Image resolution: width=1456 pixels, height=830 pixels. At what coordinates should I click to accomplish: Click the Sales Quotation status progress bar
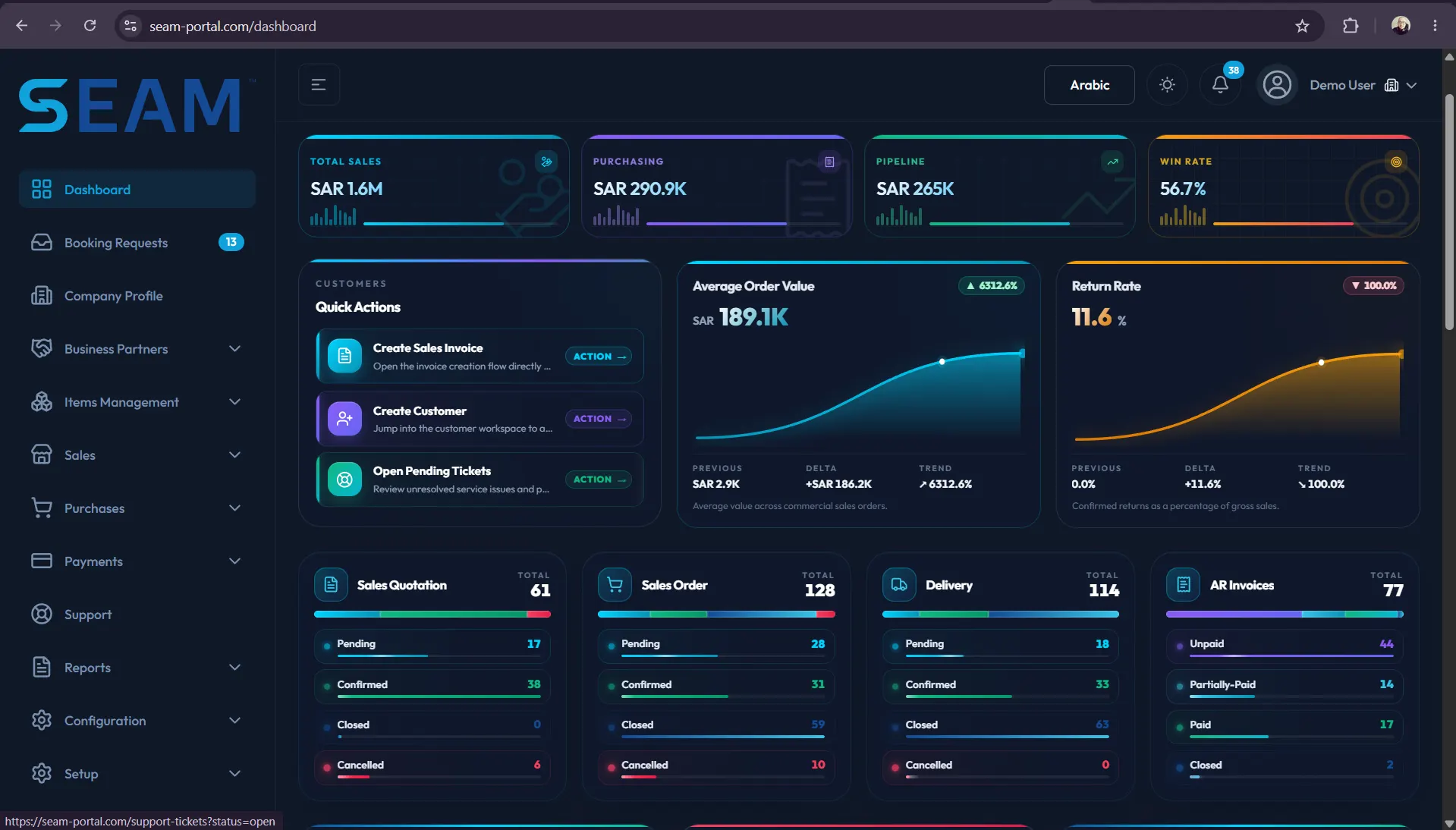coord(432,615)
